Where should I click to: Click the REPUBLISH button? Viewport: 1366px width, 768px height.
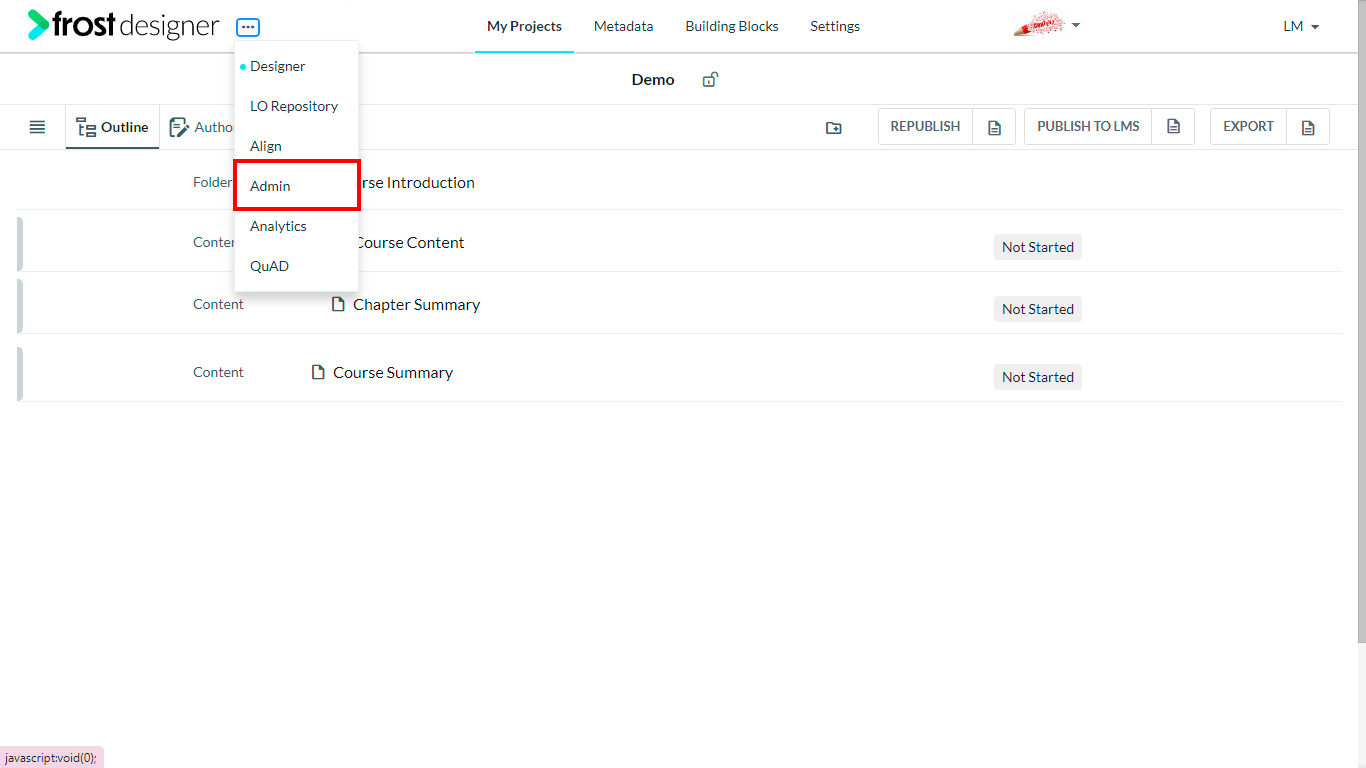pos(925,126)
